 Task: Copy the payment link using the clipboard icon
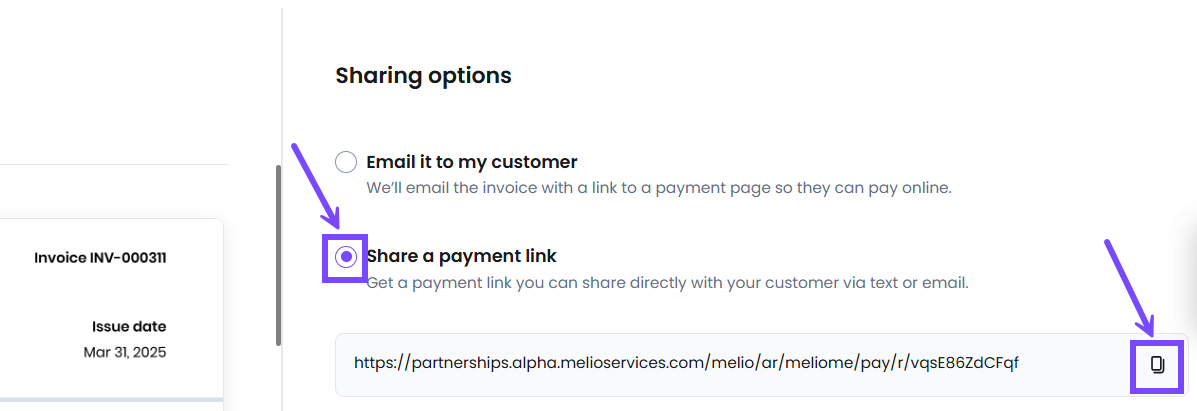point(1157,365)
